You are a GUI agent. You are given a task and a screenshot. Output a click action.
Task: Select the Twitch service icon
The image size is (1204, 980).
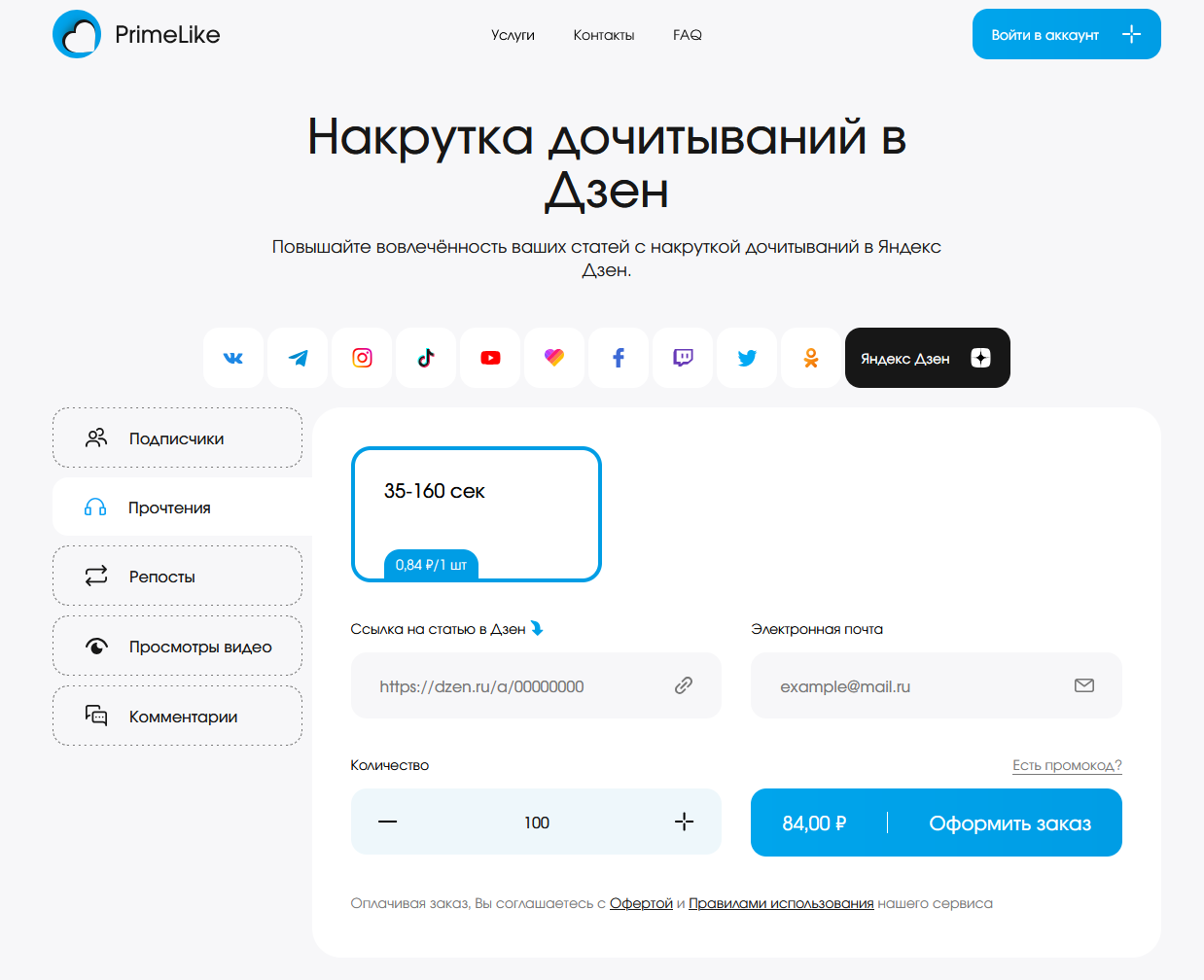683,358
